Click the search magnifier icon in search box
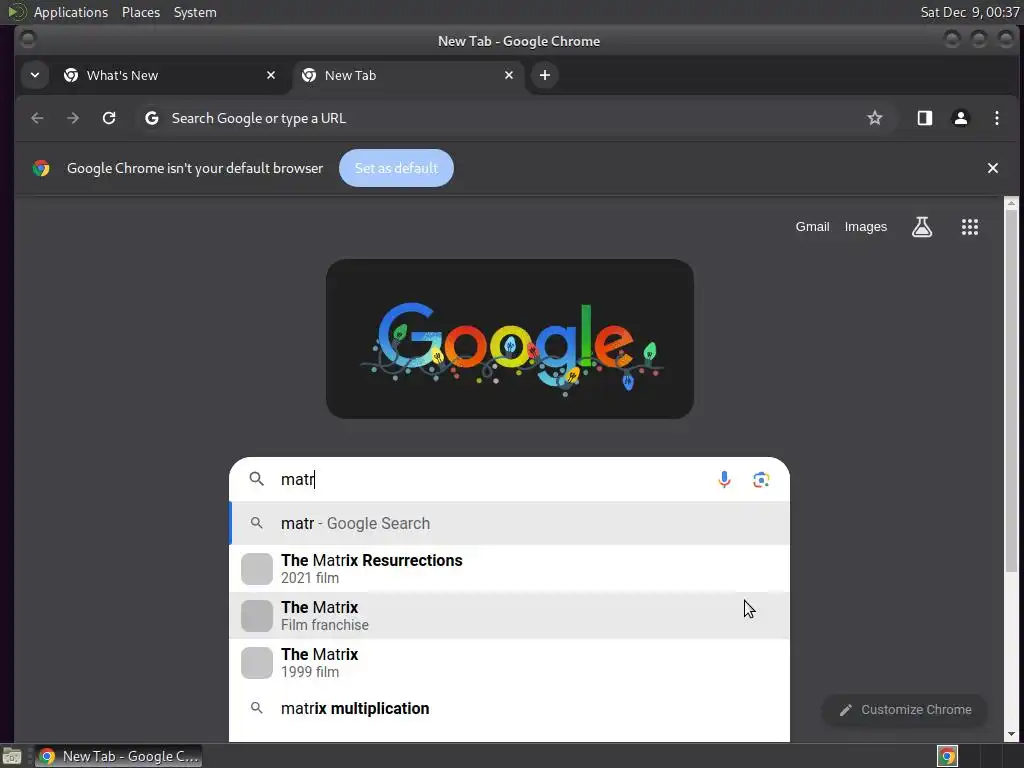This screenshot has height=768, width=1024. click(257, 479)
